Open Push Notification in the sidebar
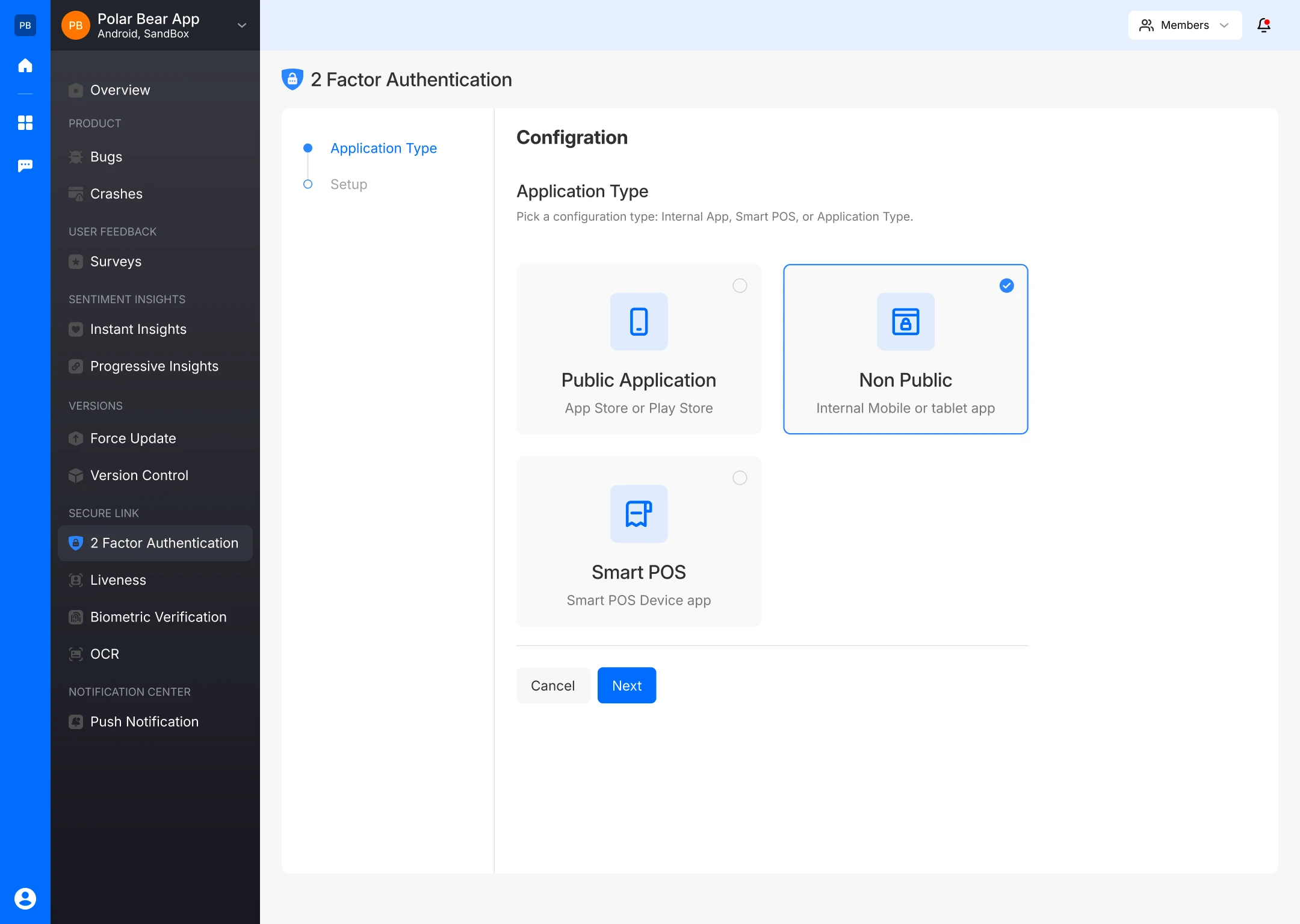The width and height of the screenshot is (1300, 924). click(144, 721)
